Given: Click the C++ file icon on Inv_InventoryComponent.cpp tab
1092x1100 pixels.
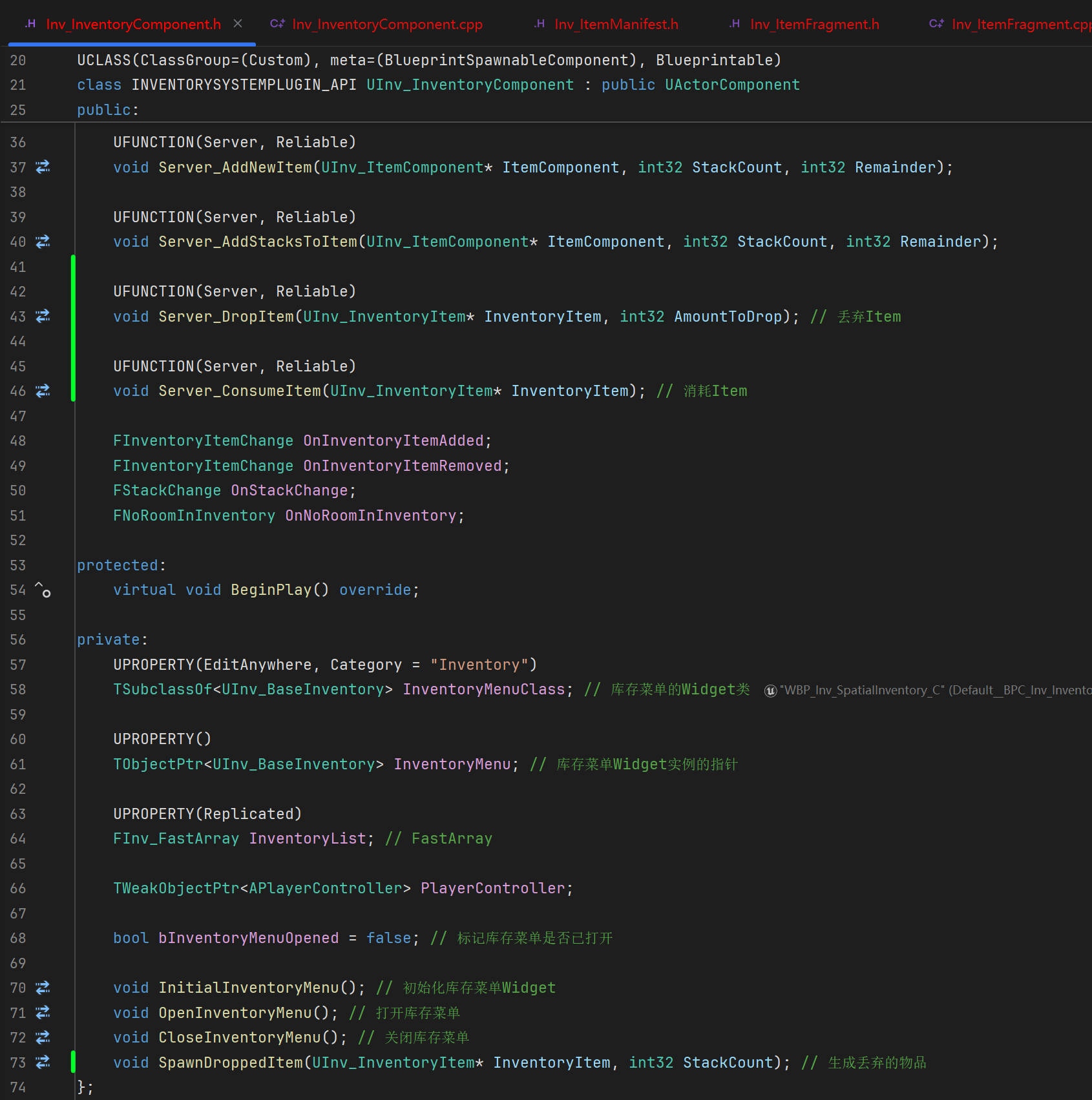Looking at the screenshot, I should pos(277,24).
